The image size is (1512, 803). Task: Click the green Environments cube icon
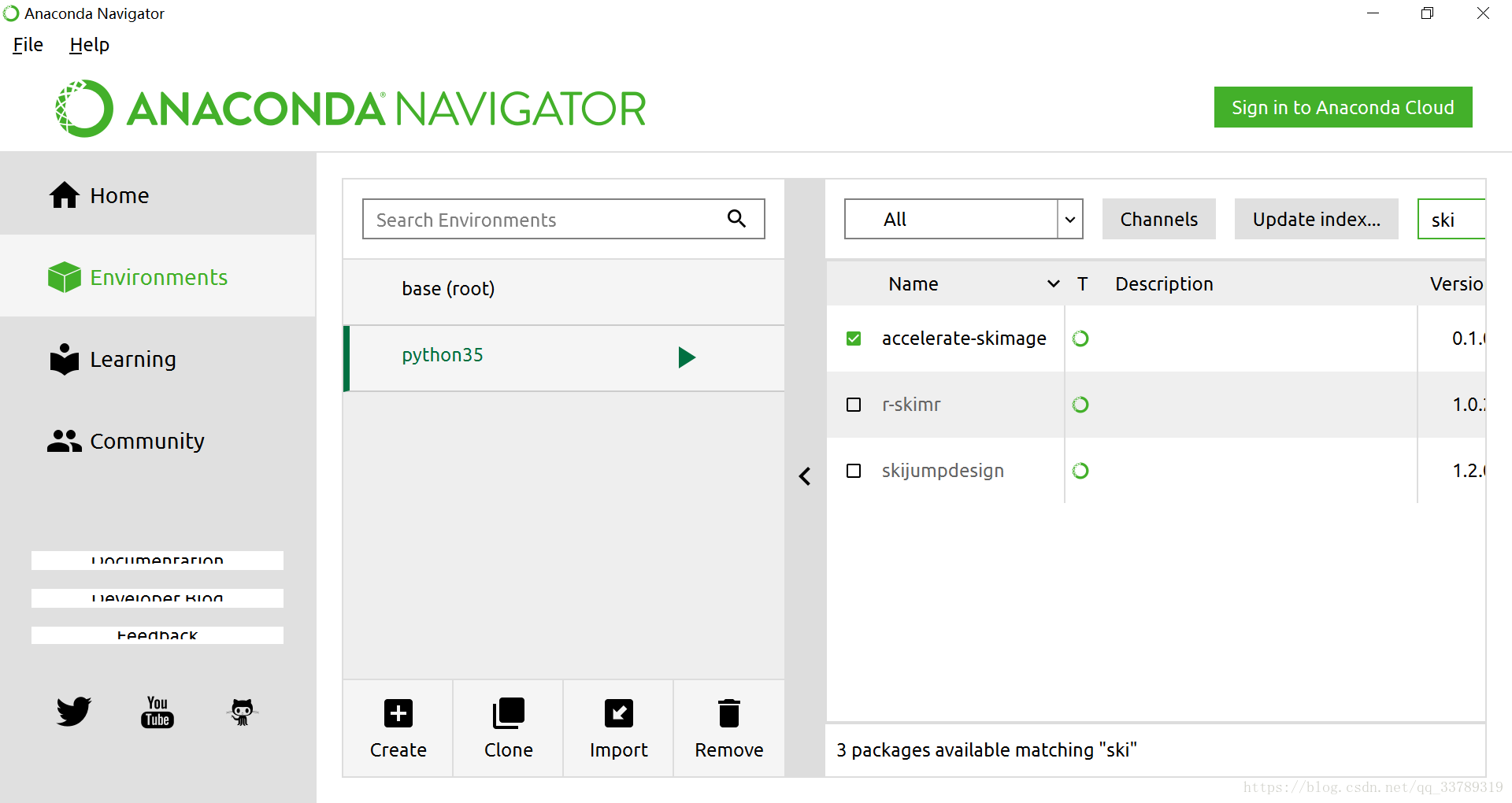[x=65, y=277]
